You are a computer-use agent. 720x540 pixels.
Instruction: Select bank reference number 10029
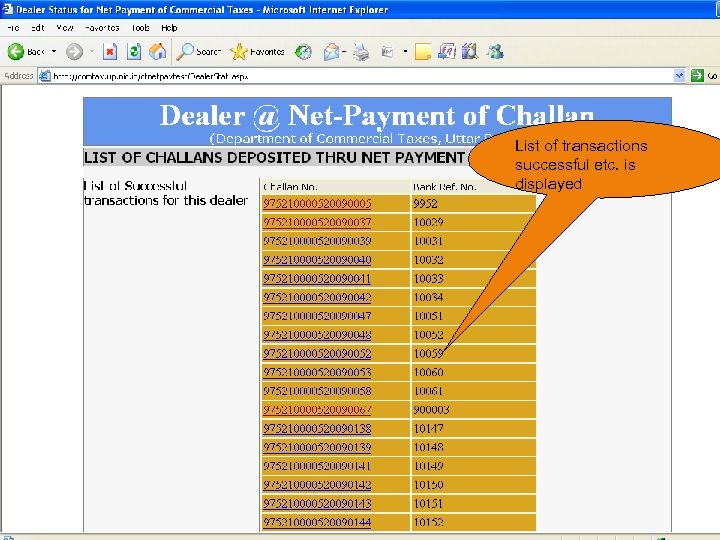[x=428, y=222]
